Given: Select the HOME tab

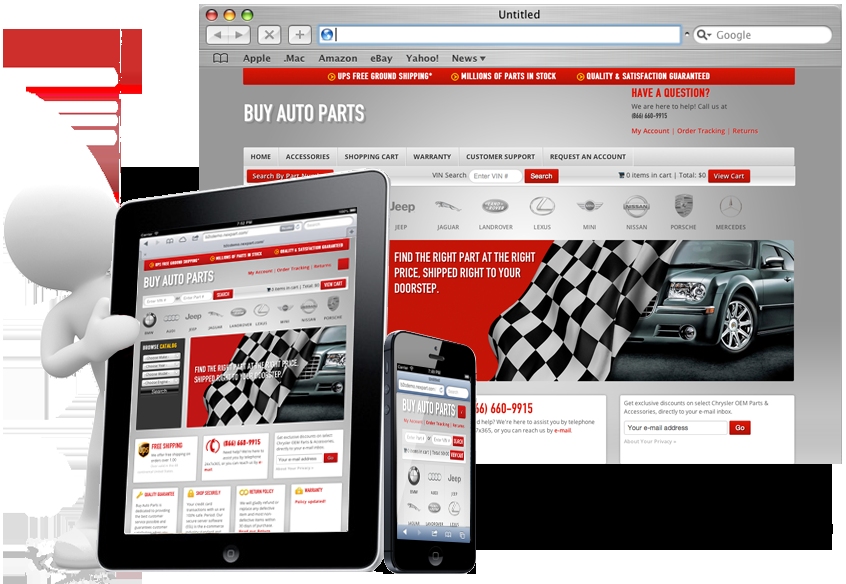Looking at the screenshot, I should [261, 157].
